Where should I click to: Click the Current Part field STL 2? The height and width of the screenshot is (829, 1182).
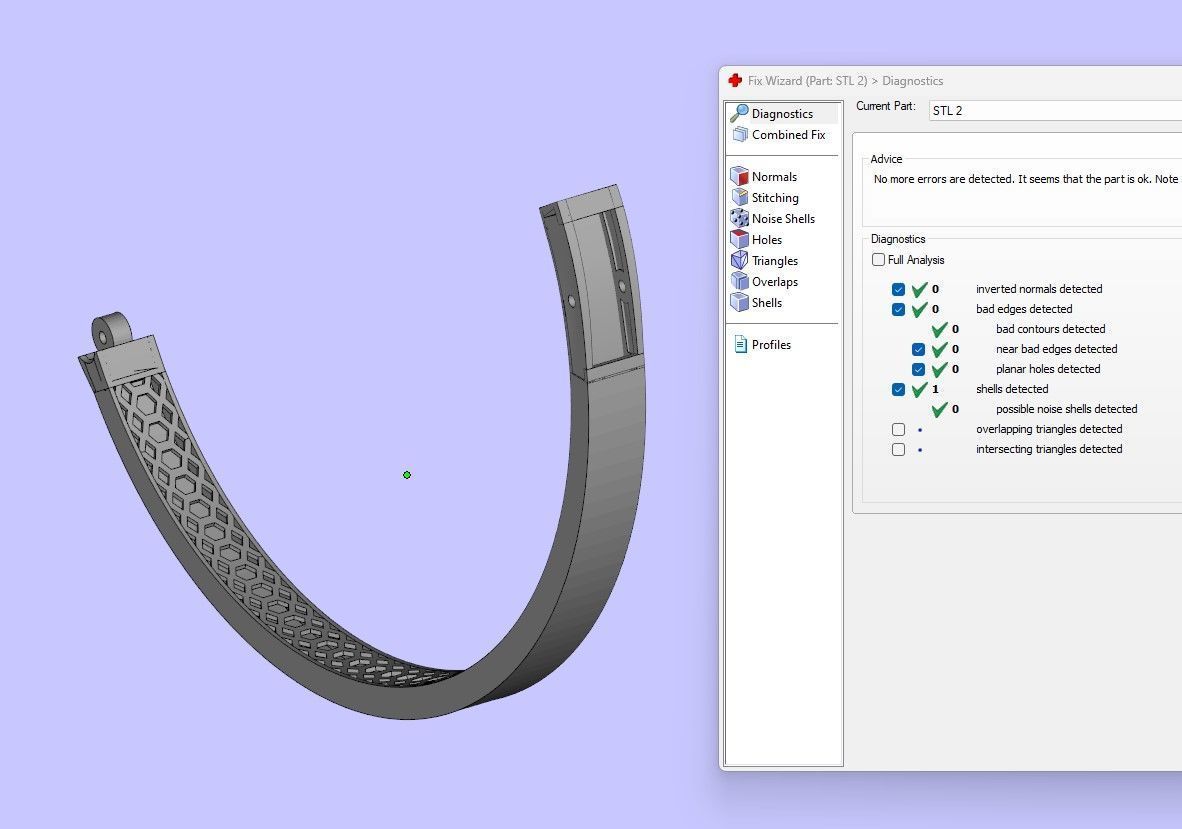coord(1055,111)
